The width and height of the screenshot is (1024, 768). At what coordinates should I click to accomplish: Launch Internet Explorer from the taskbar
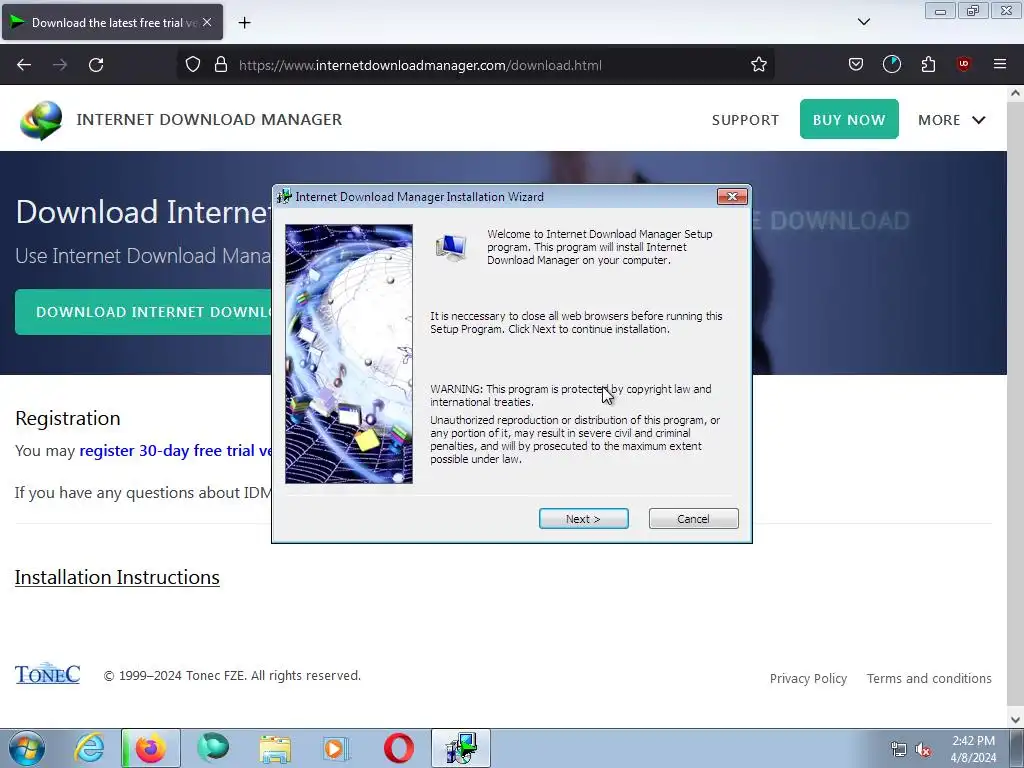[x=89, y=748]
